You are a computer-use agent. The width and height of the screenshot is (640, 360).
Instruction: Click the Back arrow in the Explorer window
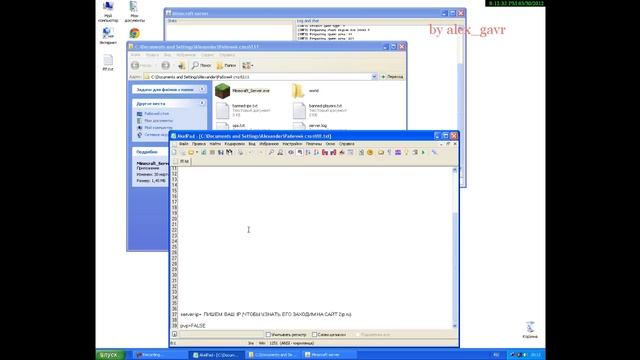coord(135,65)
